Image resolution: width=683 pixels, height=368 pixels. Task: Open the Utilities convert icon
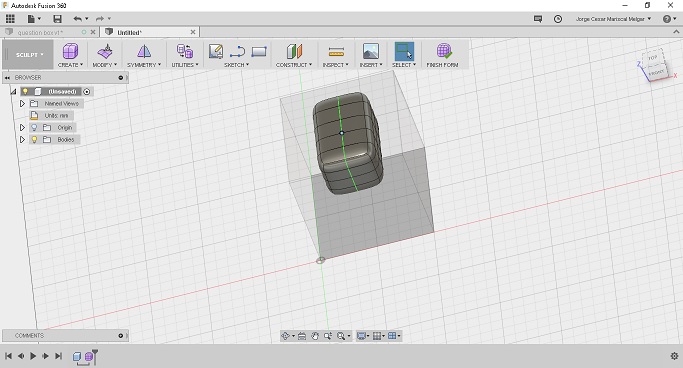185,51
